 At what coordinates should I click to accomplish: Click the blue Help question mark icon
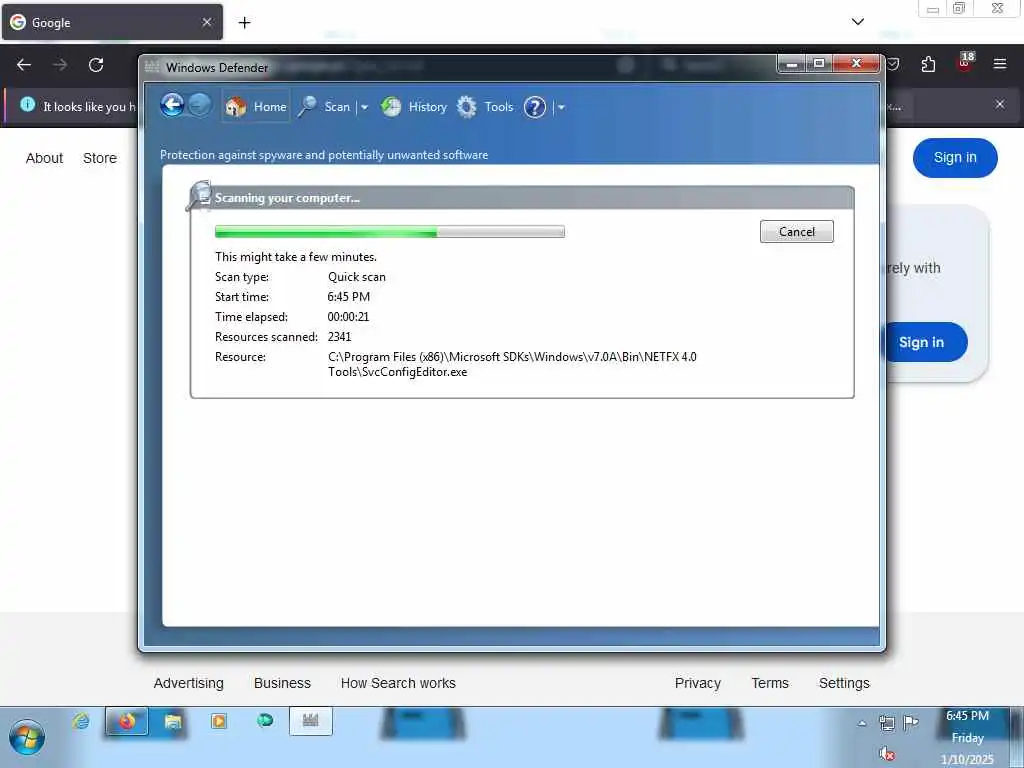point(535,107)
